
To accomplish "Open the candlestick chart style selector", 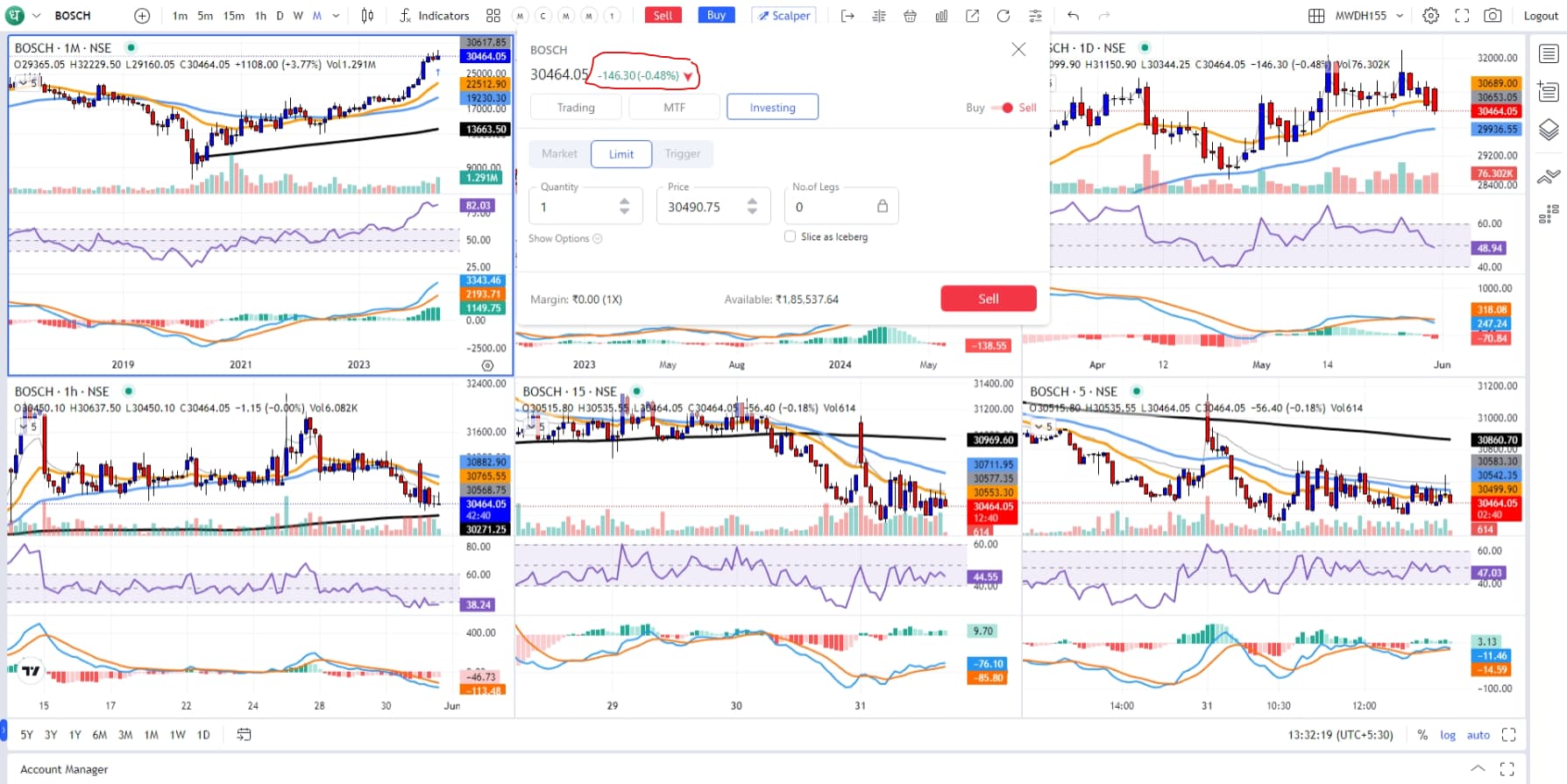I will pyautogui.click(x=367, y=16).
